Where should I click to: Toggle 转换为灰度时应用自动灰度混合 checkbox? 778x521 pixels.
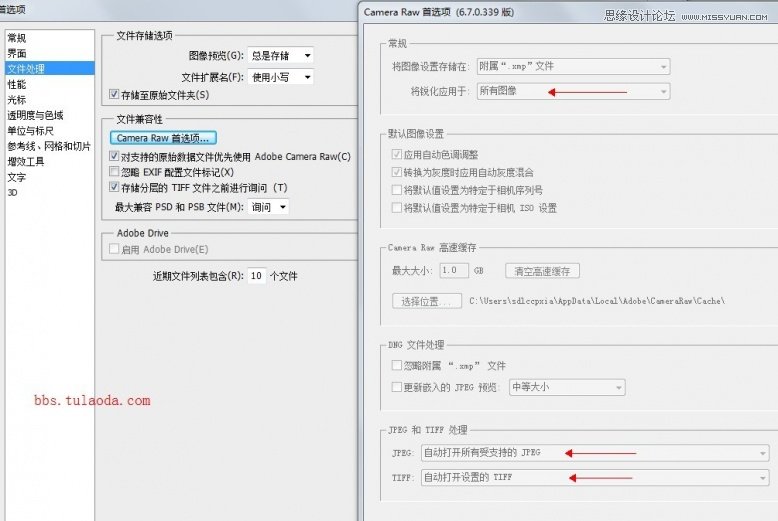click(x=396, y=172)
